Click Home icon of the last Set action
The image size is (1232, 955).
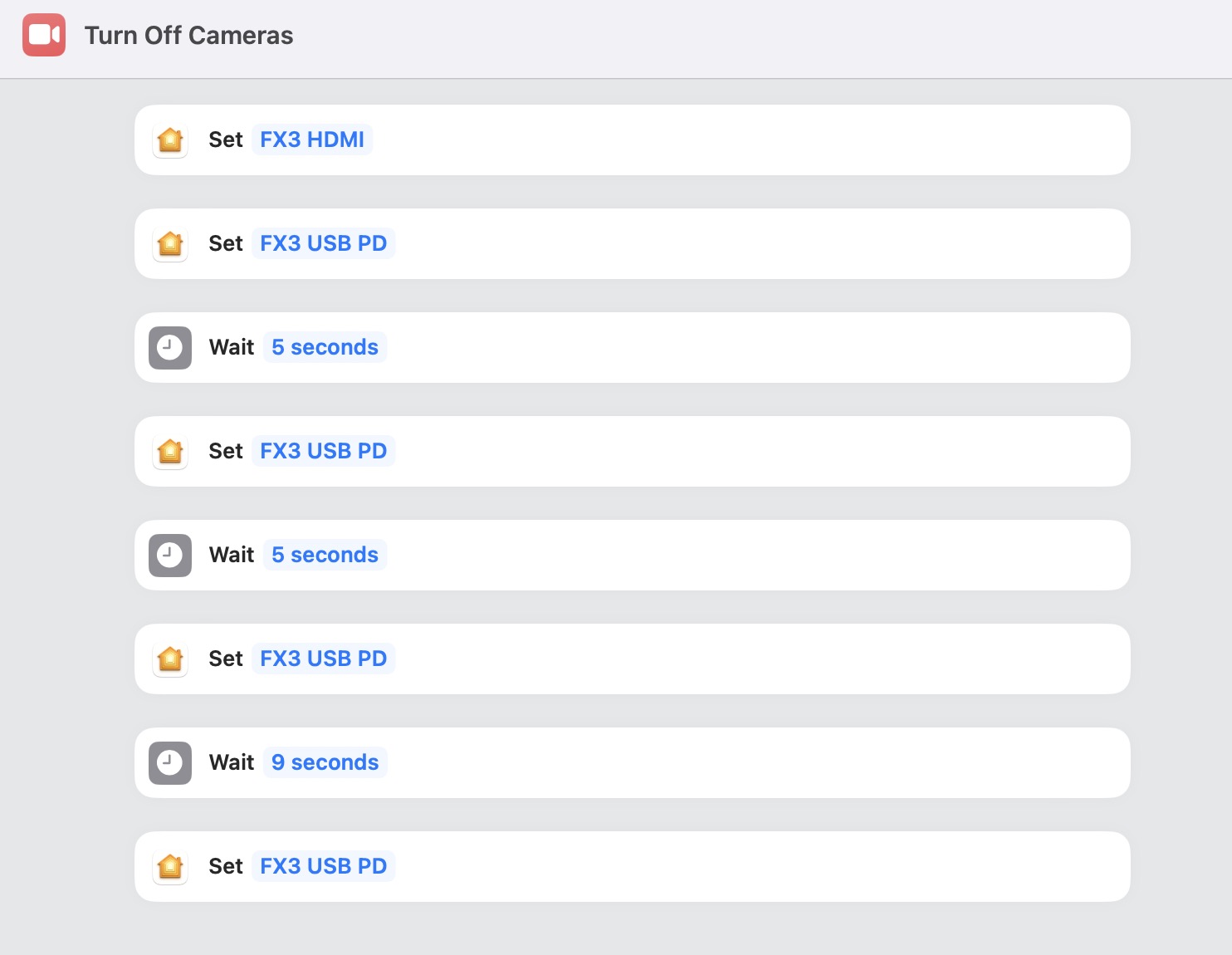point(170,866)
